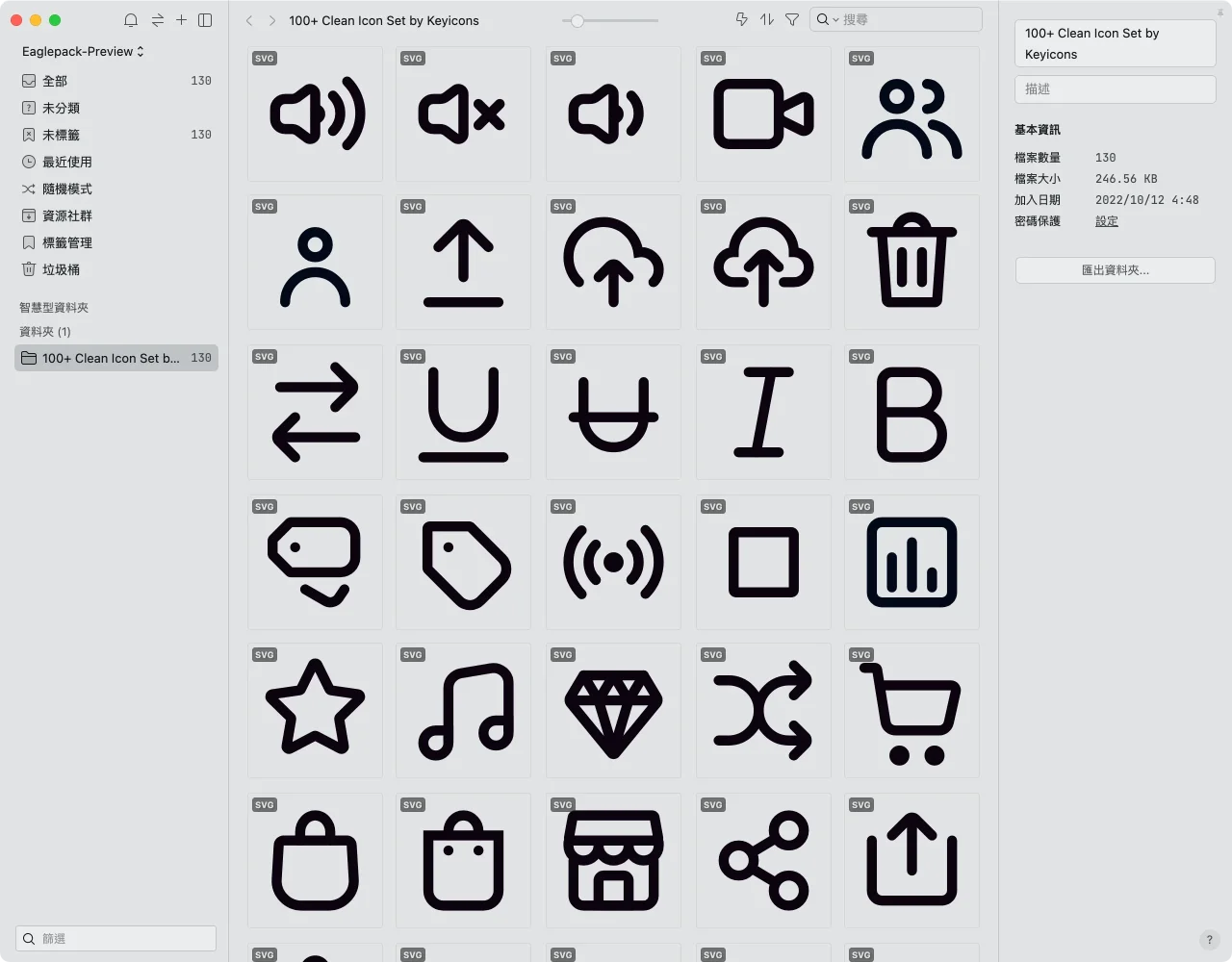Image resolution: width=1232 pixels, height=962 pixels.
Task: Click the 匯出資料夾... button
Action: 1115,270
